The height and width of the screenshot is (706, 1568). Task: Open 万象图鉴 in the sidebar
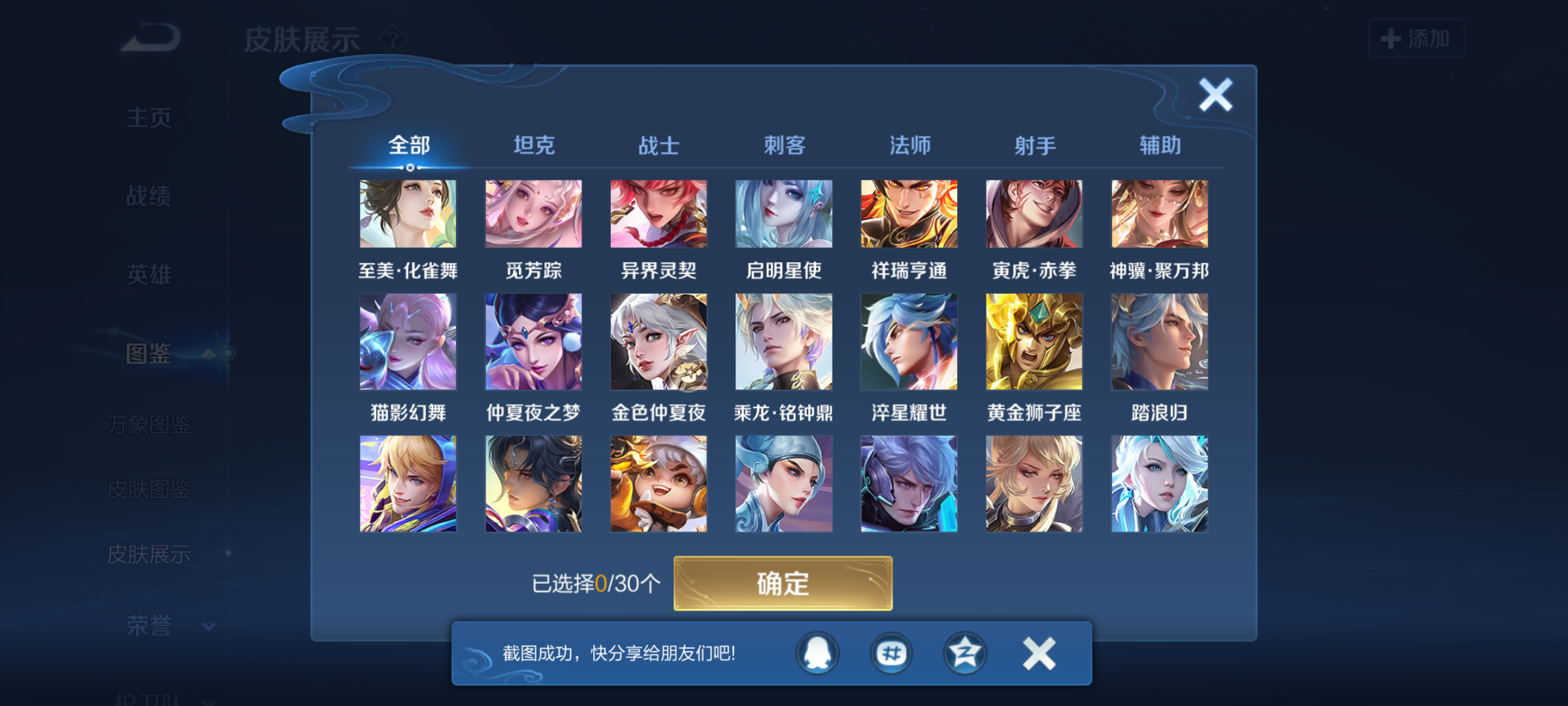[149, 425]
